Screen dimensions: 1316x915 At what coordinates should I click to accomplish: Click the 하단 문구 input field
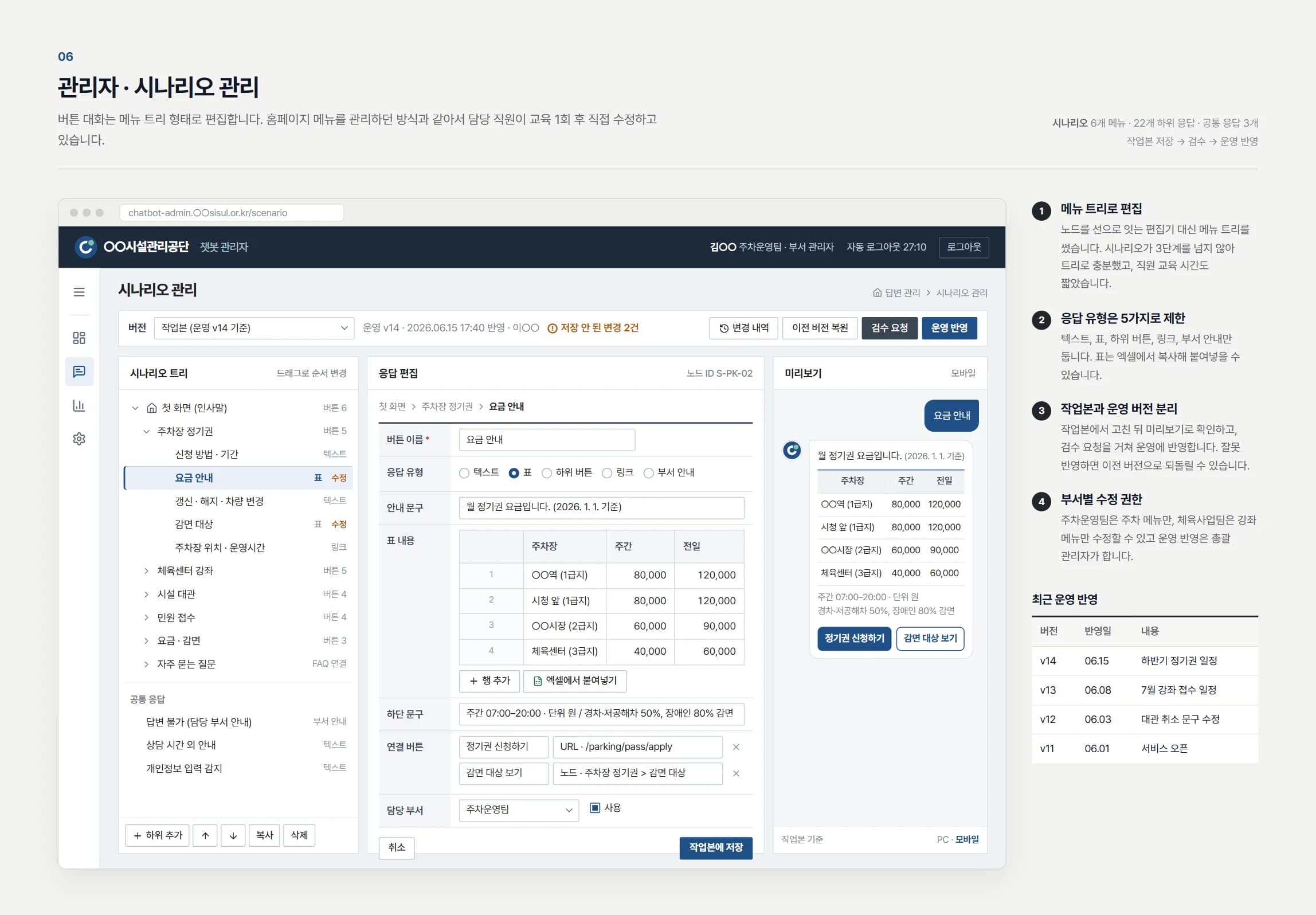(601, 714)
